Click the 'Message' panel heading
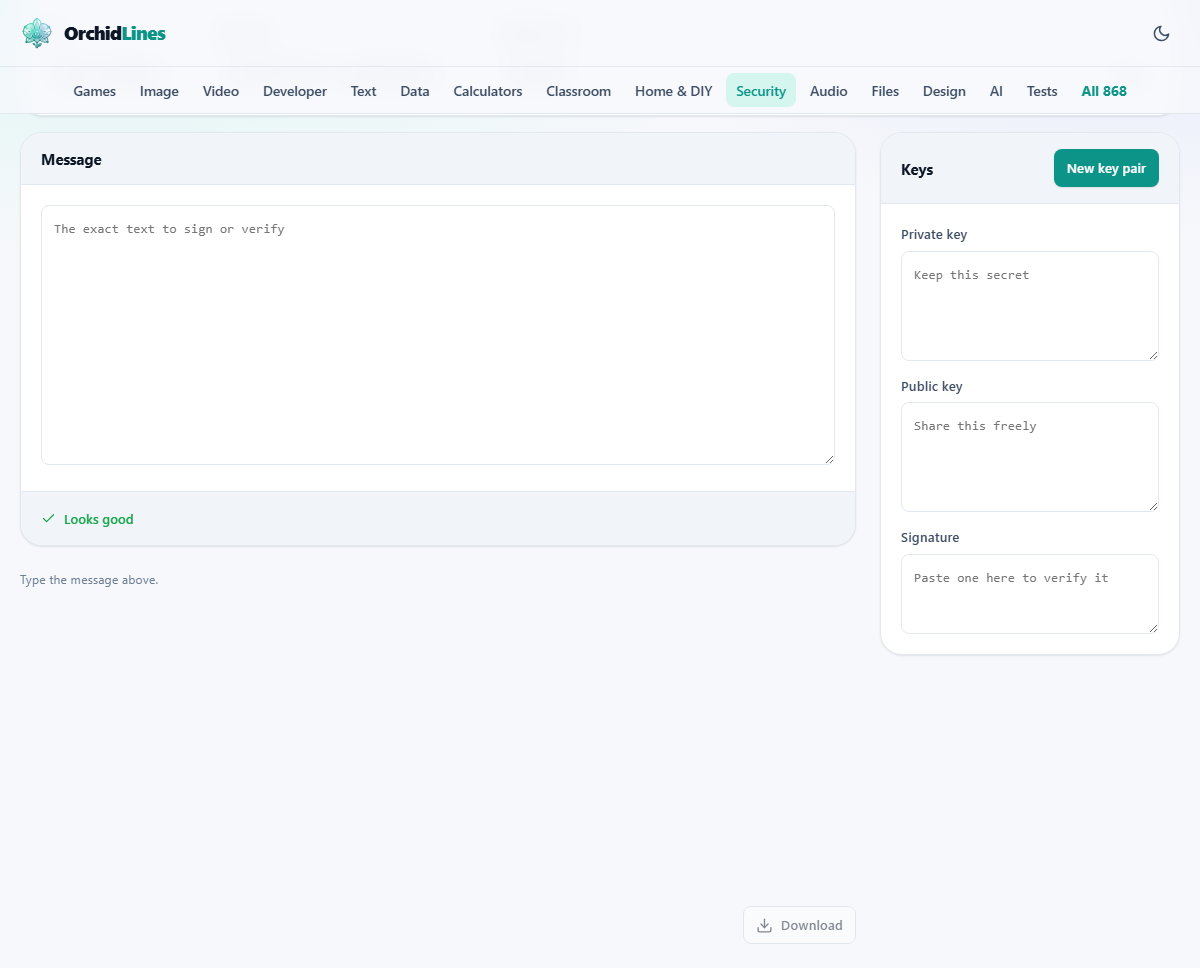This screenshot has height=968, width=1200. coord(71,159)
